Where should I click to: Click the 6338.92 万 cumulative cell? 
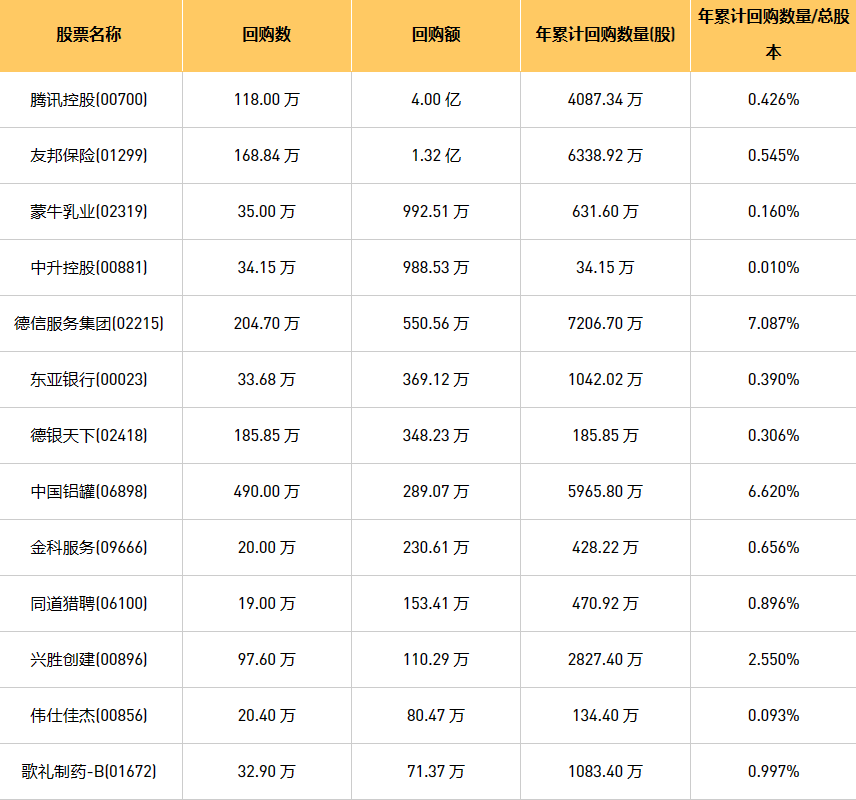(605, 156)
